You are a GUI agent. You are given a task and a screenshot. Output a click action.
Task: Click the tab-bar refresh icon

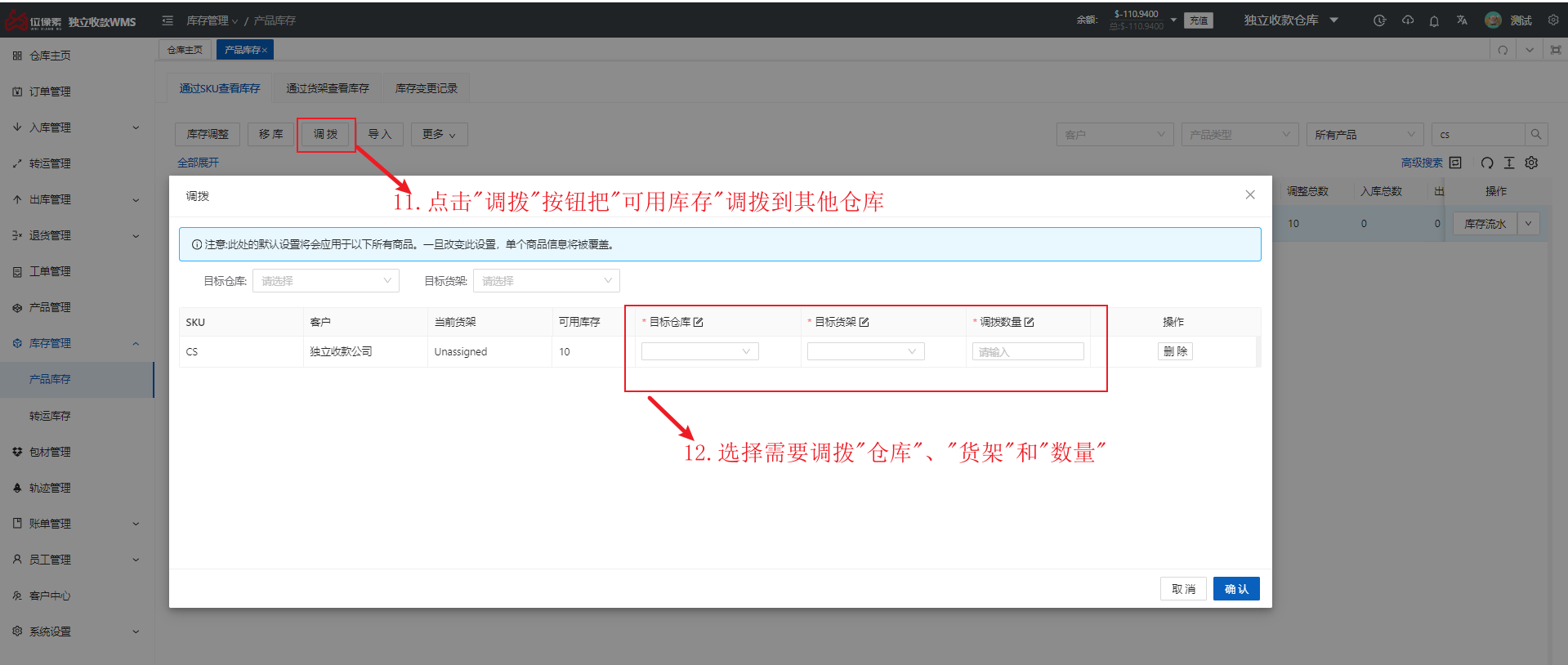coord(1503,50)
